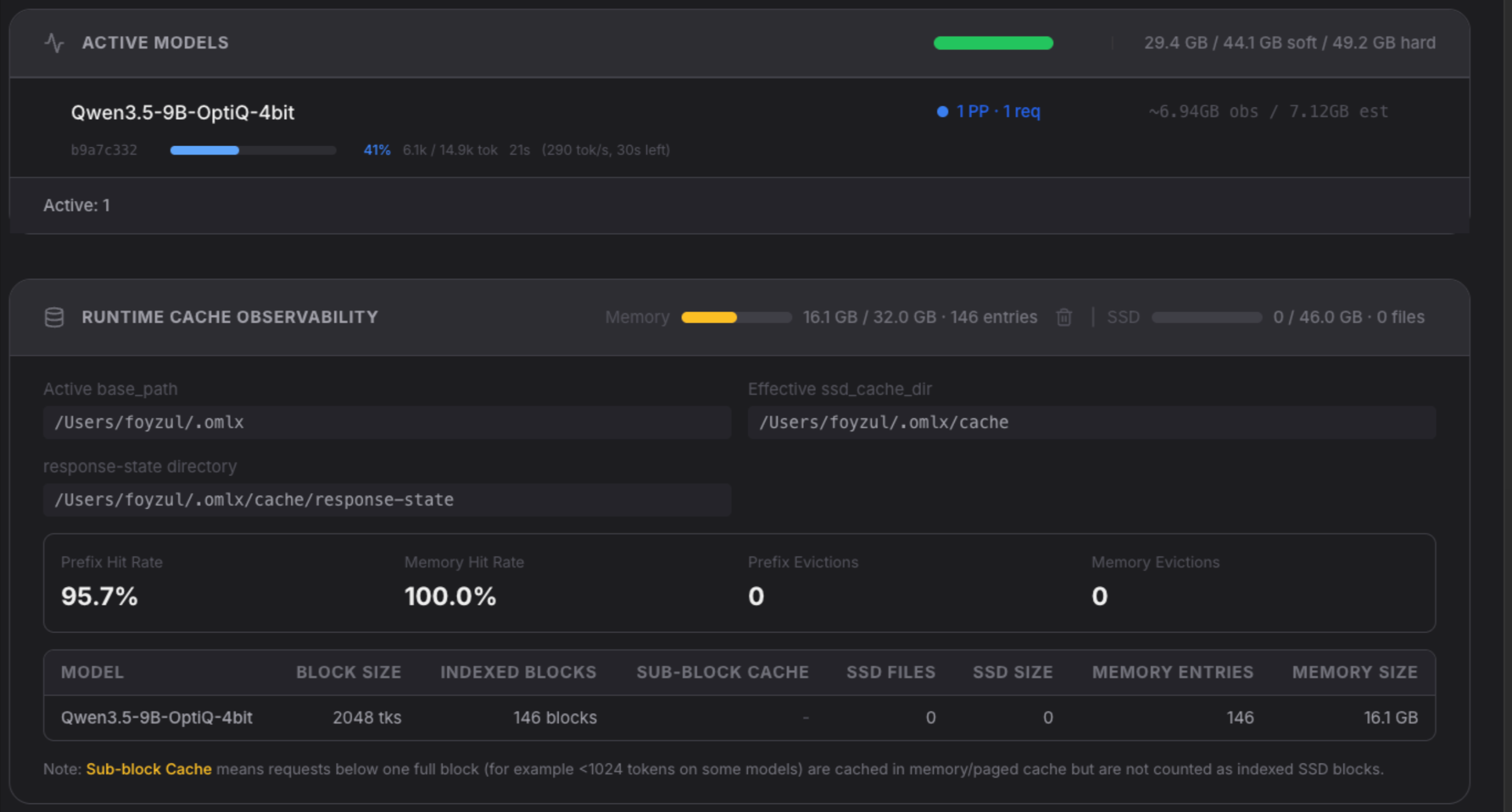Click the MEMORY ENTRIES column header

(1172, 672)
